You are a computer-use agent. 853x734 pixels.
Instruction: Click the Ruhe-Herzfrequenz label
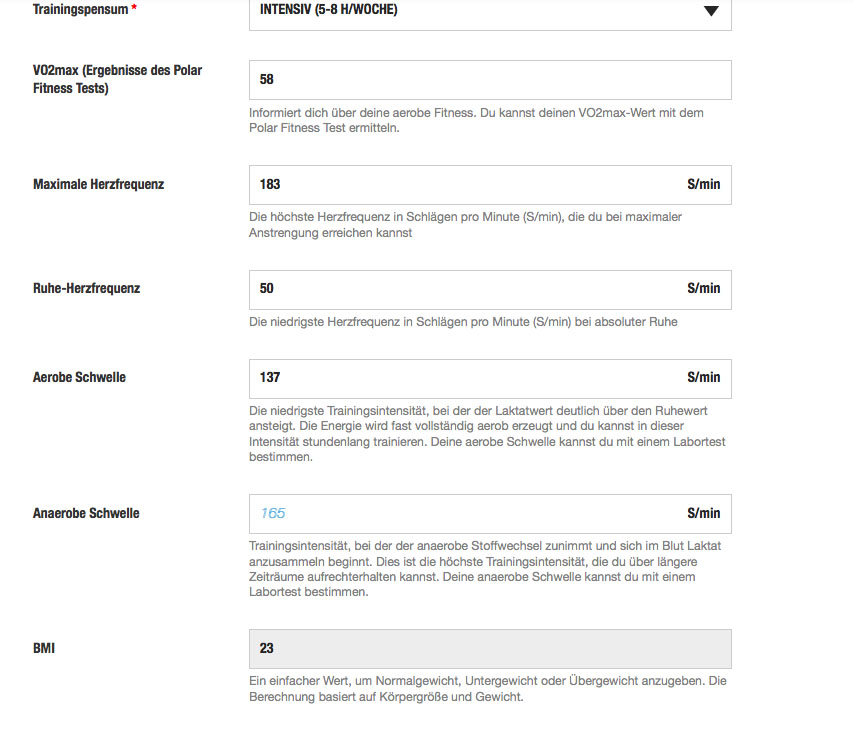tap(86, 289)
